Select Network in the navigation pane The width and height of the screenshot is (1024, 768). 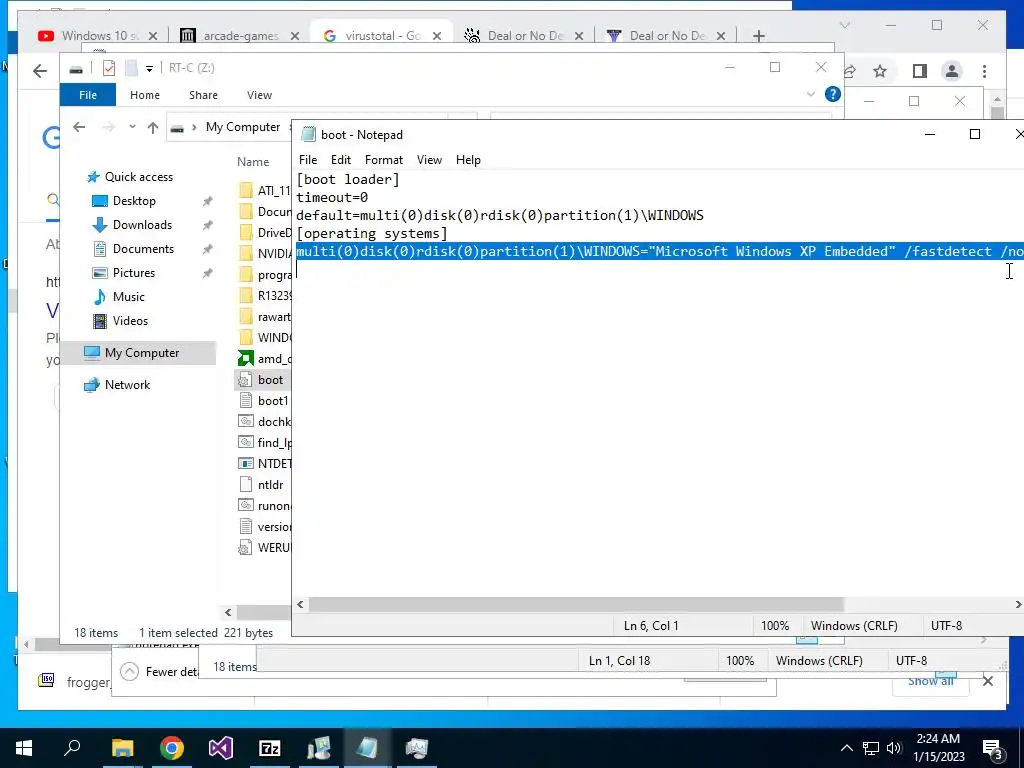127,385
